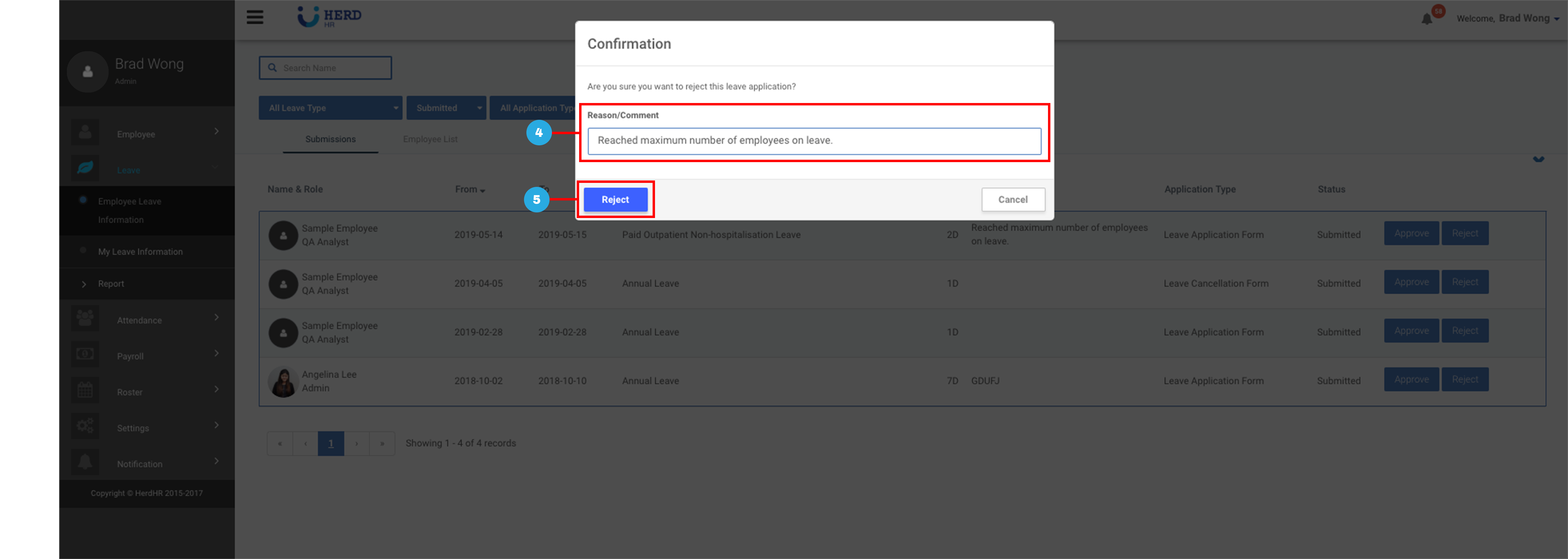
Task: Expand the Submitted status filter dropdown
Action: 446,108
